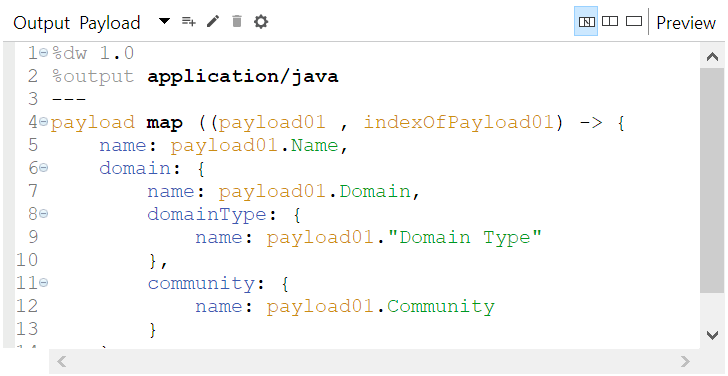
Task: Click 'payload01.Domain' on line 7
Action: tap(315, 191)
